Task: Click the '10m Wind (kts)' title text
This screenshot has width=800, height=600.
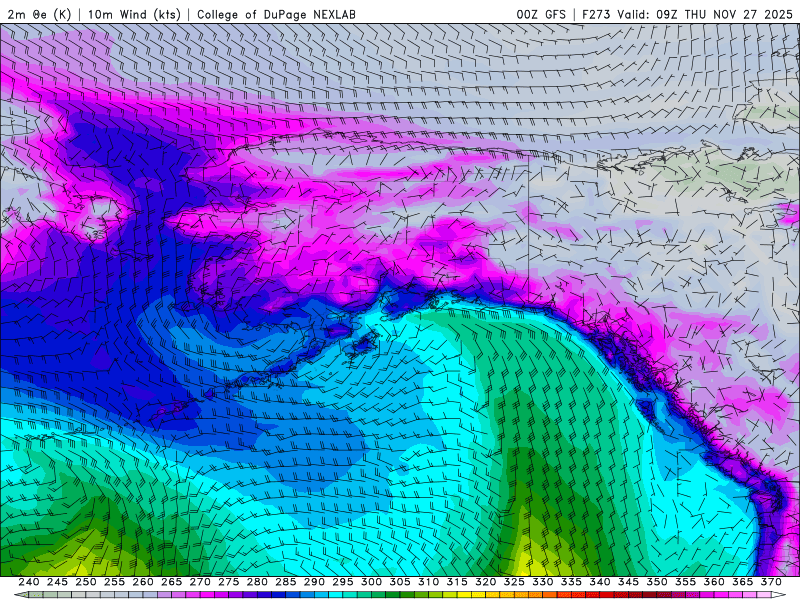Action: click(x=135, y=14)
